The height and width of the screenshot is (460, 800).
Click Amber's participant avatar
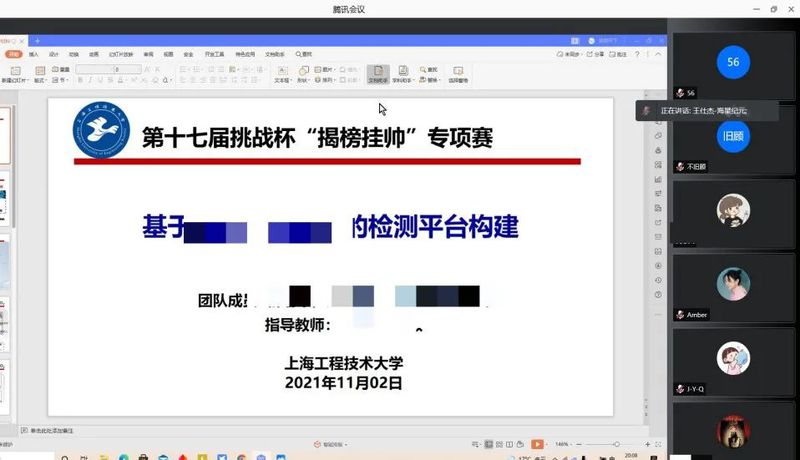[733, 283]
